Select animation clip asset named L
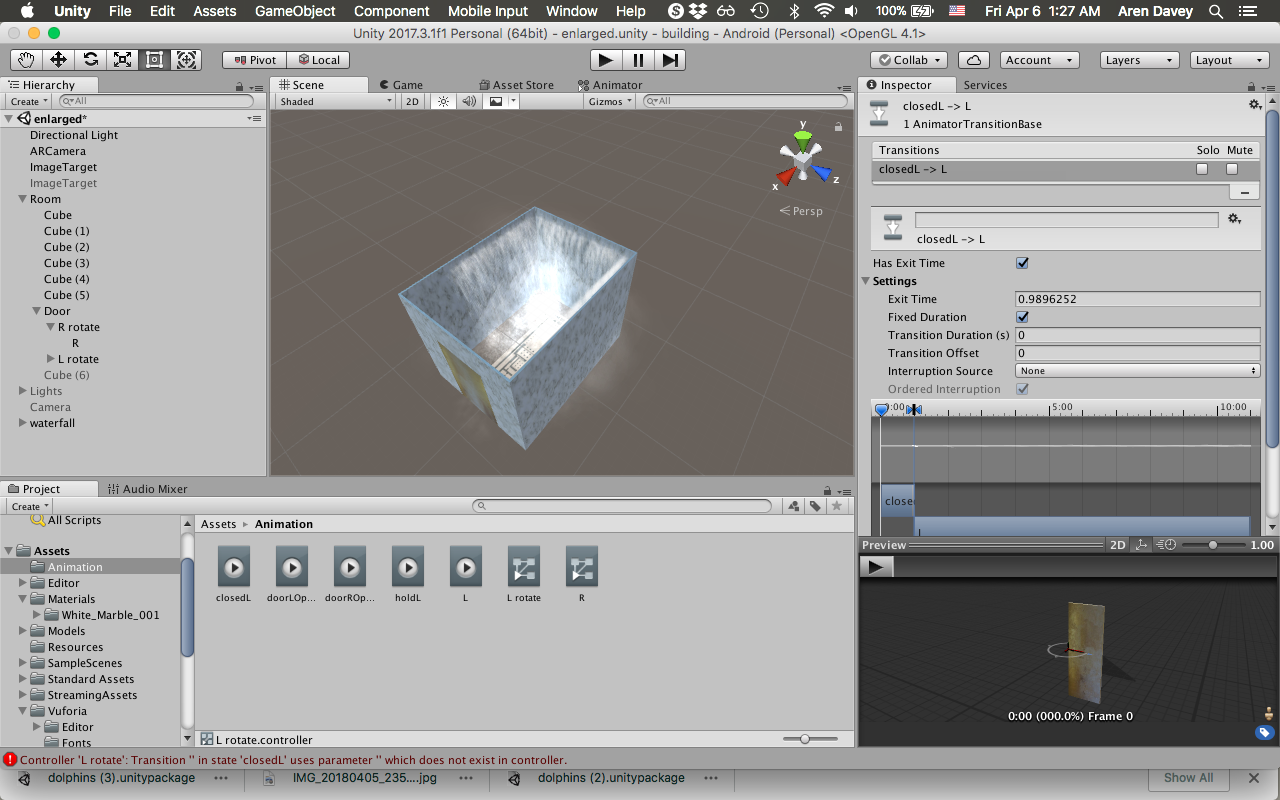The width and height of the screenshot is (1280, 800). [466, 568]
